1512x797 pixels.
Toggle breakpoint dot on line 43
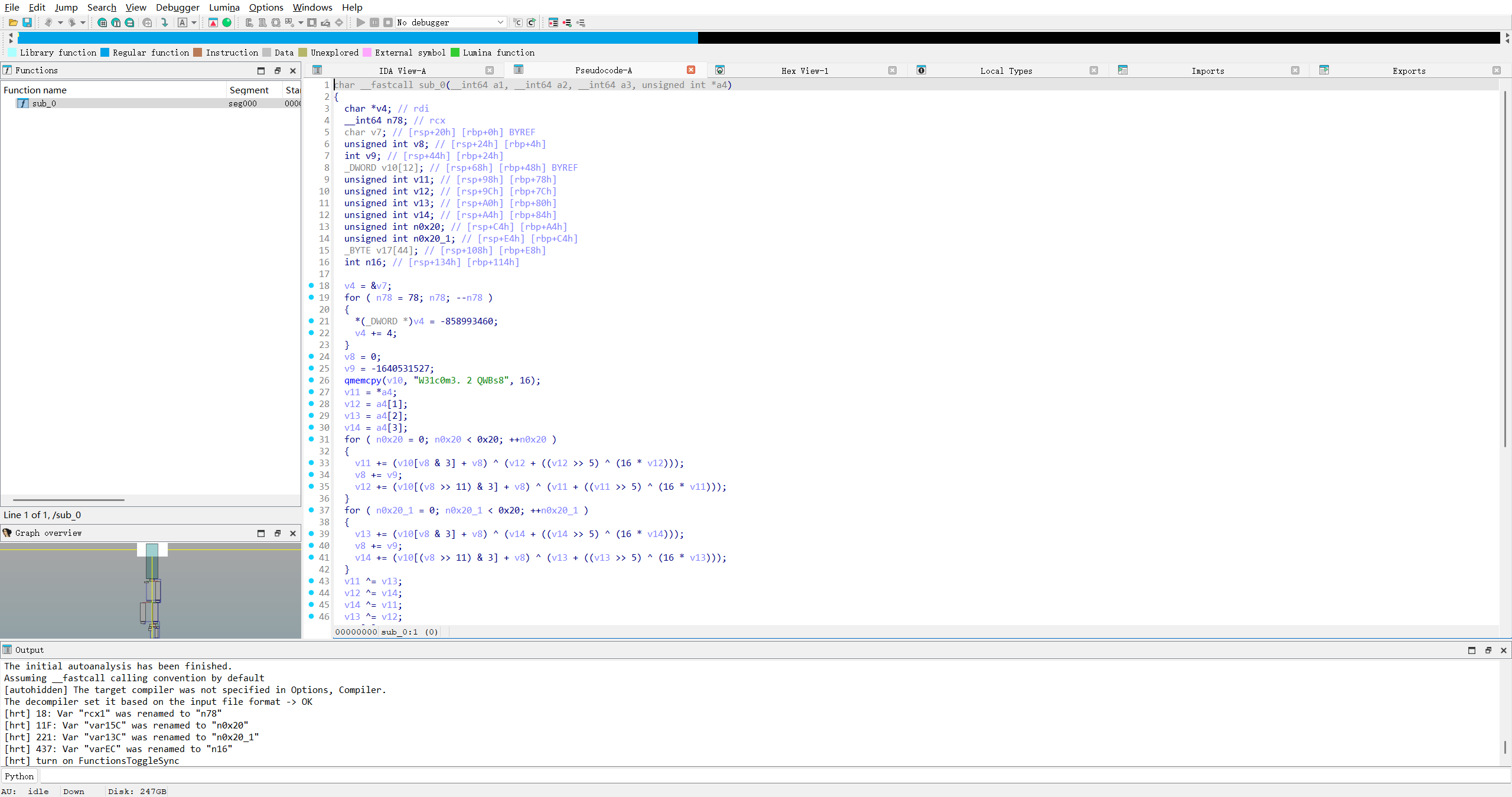(x=311, y=581)
